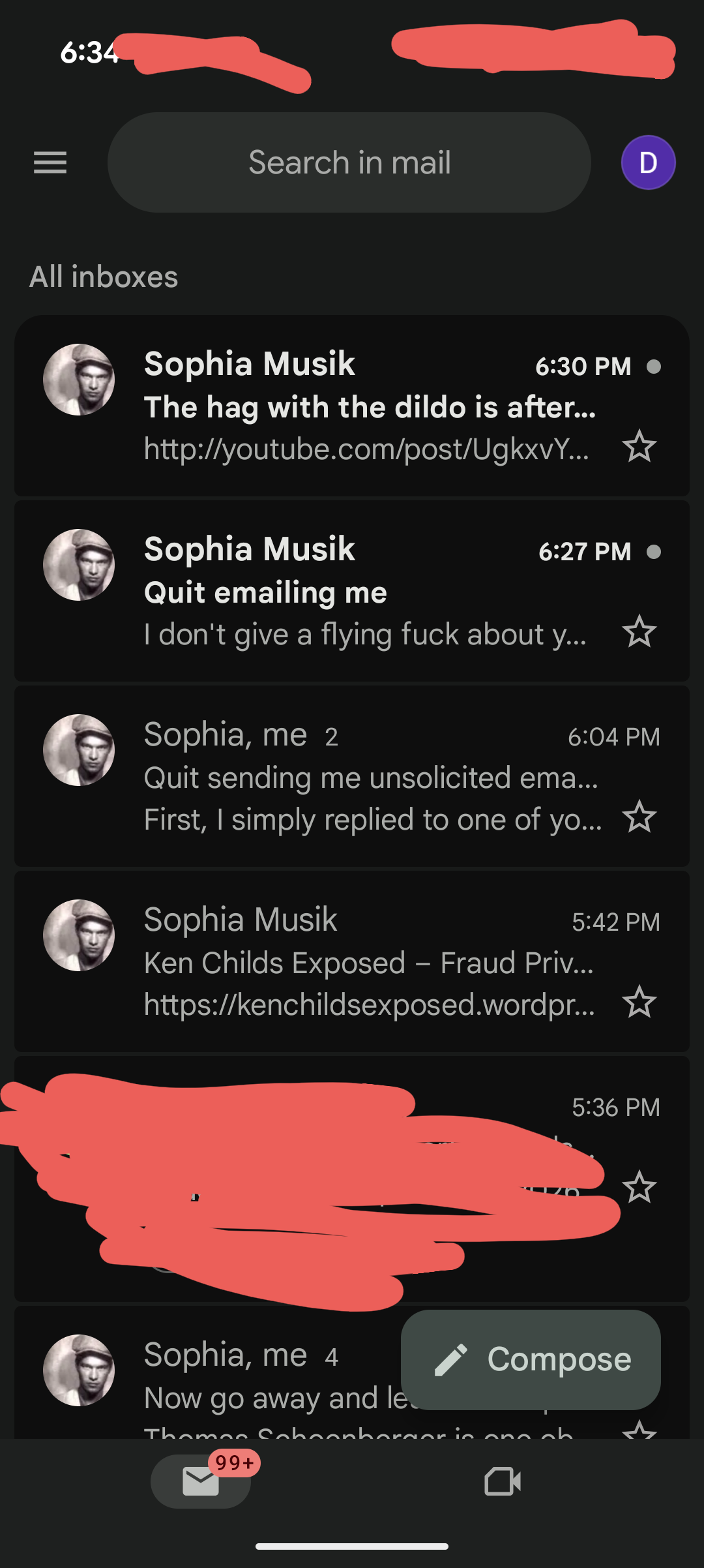Image resolution: width=704 pixels, height=1568 pixels.
Task: Open Quit sending me unsolicited email thread
Action: (370, 777)
